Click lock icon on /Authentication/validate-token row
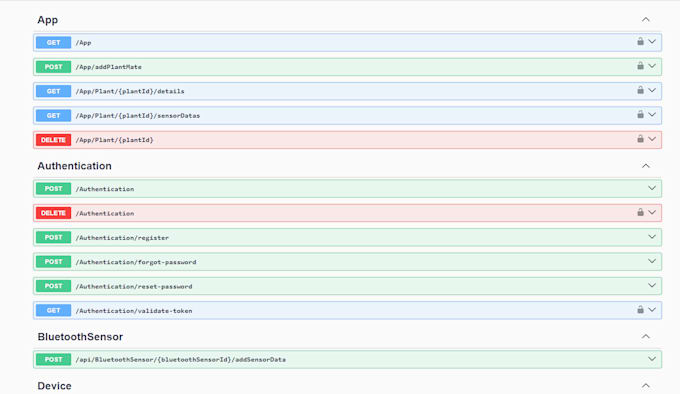 [640, 310]
